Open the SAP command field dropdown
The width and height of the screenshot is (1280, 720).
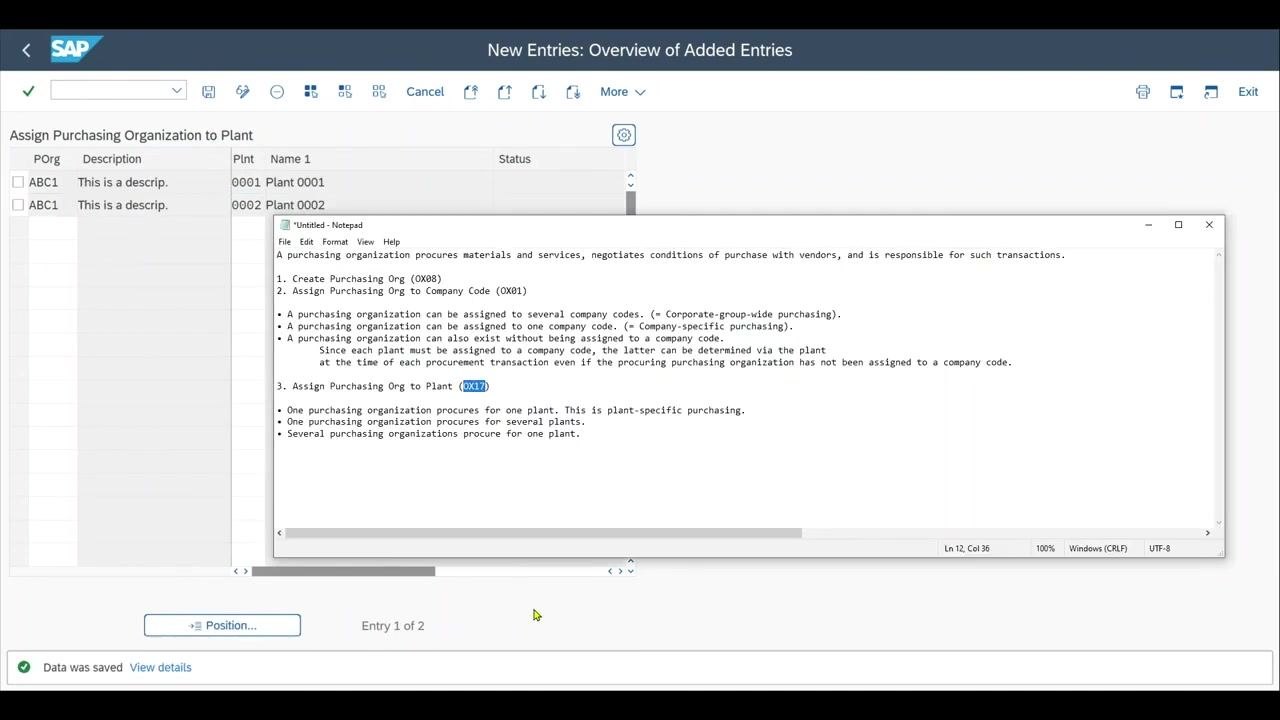(x=176, y=90)
